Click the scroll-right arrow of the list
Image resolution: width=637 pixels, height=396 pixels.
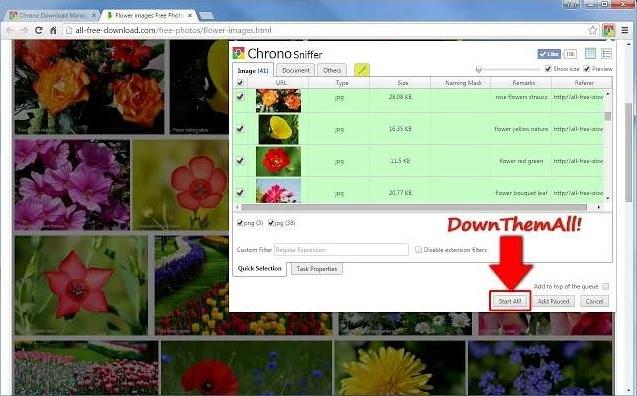tap(598, 208)
